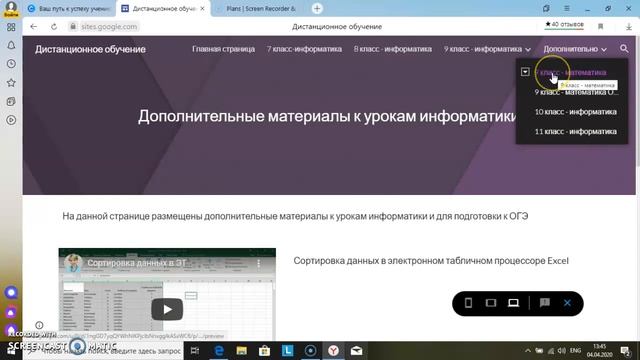Open Microsoft Store from taskbar
The image size is (640, 360).
coord(264,351)
